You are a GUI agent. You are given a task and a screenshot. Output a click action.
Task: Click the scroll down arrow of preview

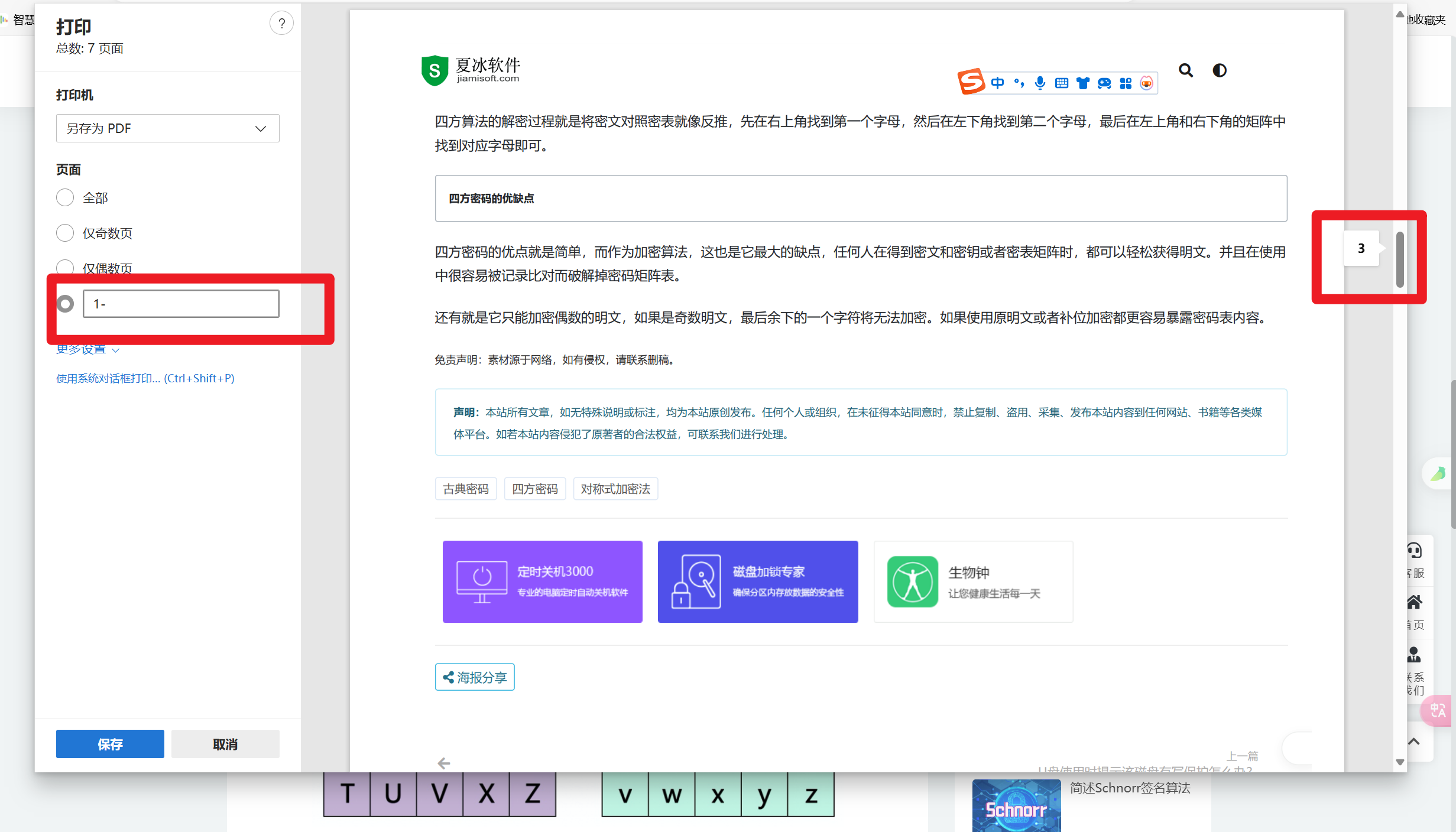point(1399,762)
